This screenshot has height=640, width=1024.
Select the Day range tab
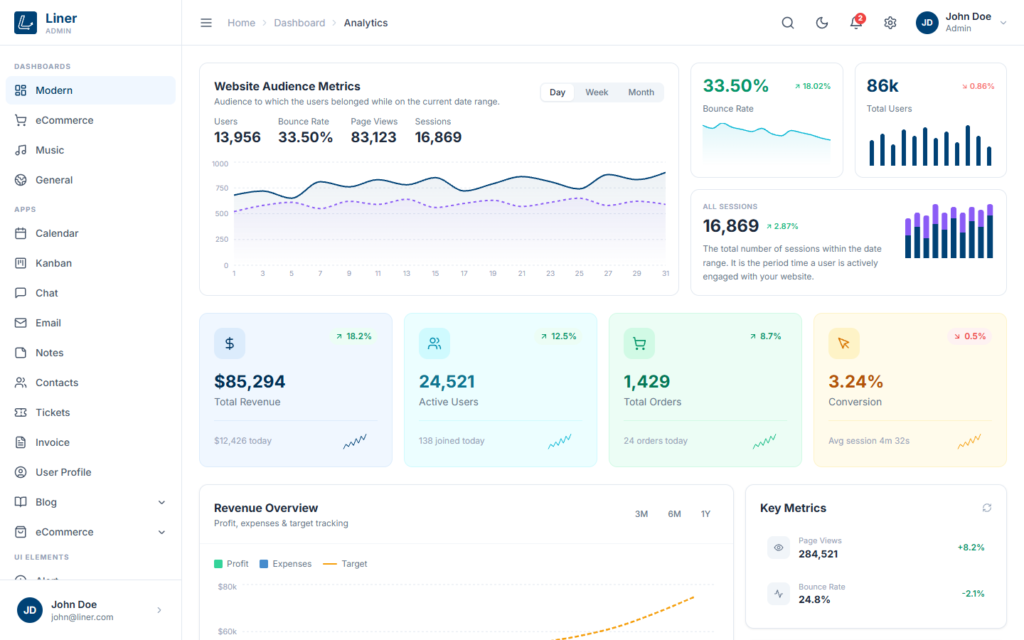click(557, 92)
